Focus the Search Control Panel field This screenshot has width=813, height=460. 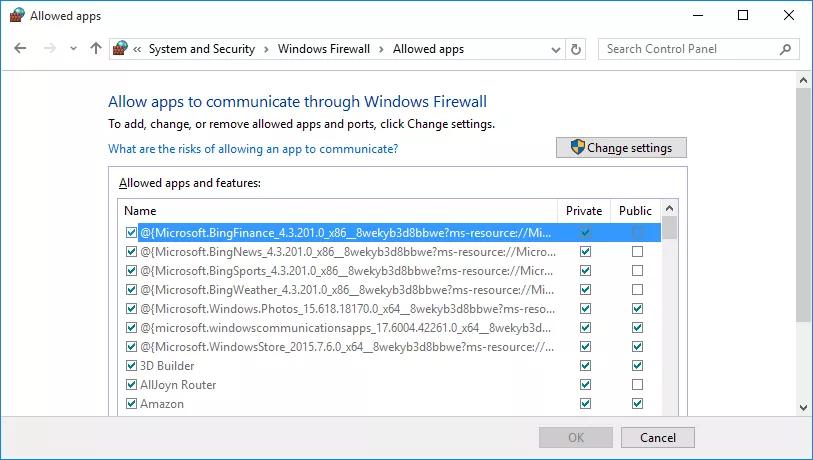pyautogui.click(x=690, y=49)
